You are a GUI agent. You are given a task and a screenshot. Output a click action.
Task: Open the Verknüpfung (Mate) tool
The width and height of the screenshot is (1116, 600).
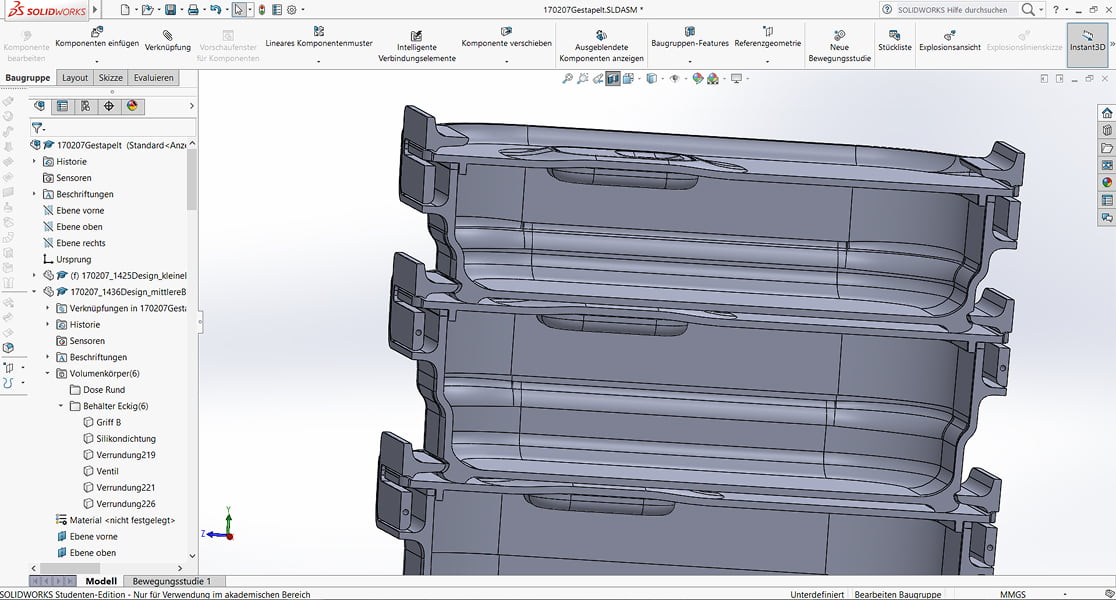tap(167, 38)
